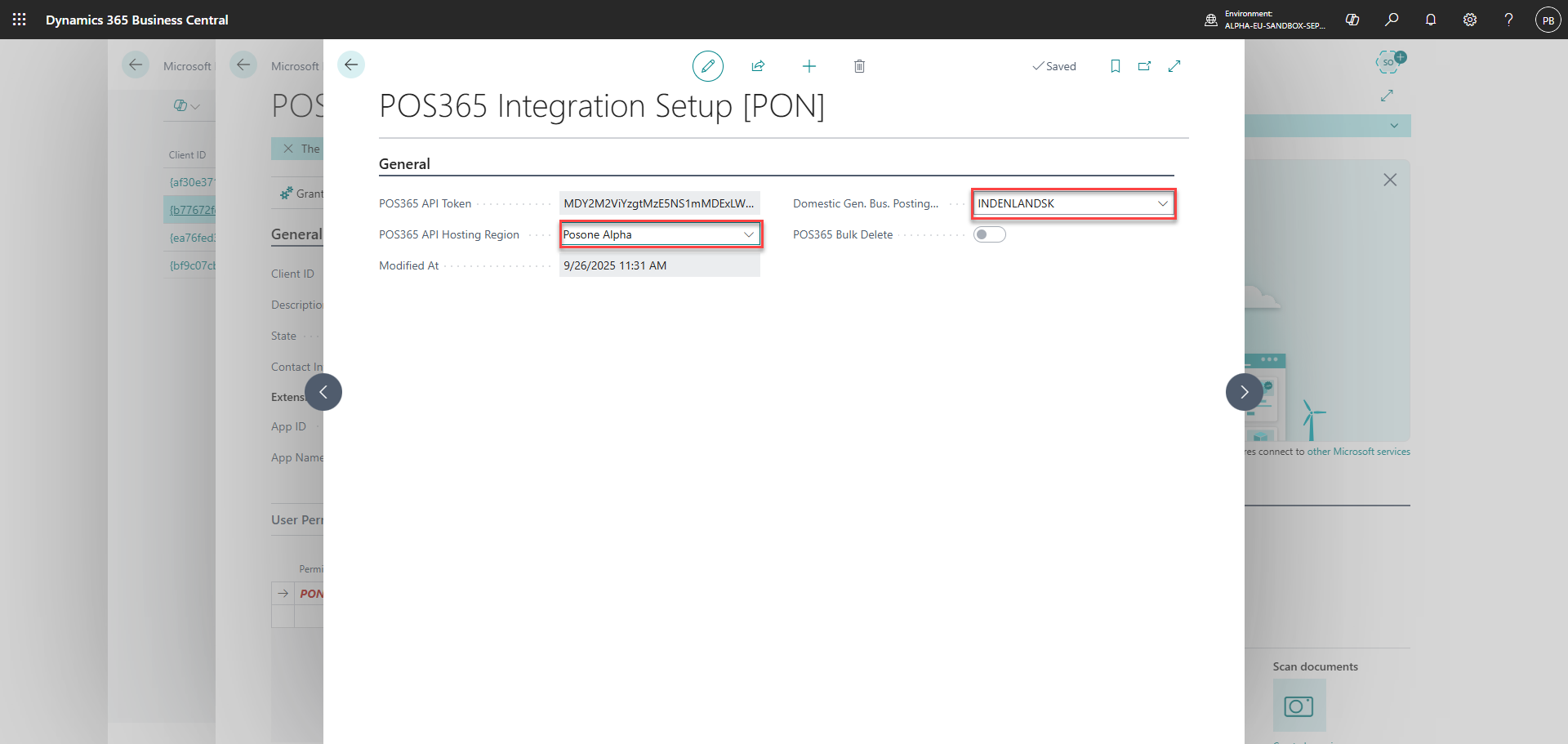Click Dynamics 365 Business Central title
The width and height of the screenshot is (1568, 744).
click(x=137, y=20)
